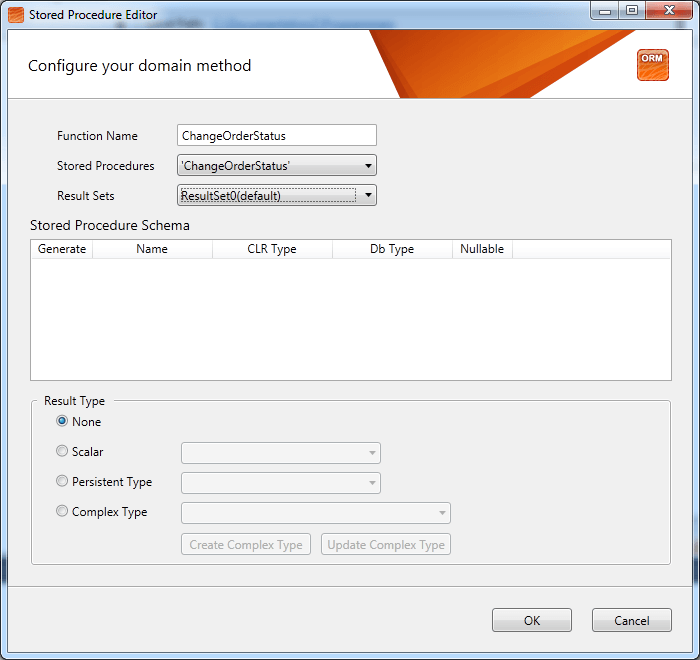This screenshot has width=700, height=660.
Task: Choose the Persistent Type radio button
Action: 62,481
